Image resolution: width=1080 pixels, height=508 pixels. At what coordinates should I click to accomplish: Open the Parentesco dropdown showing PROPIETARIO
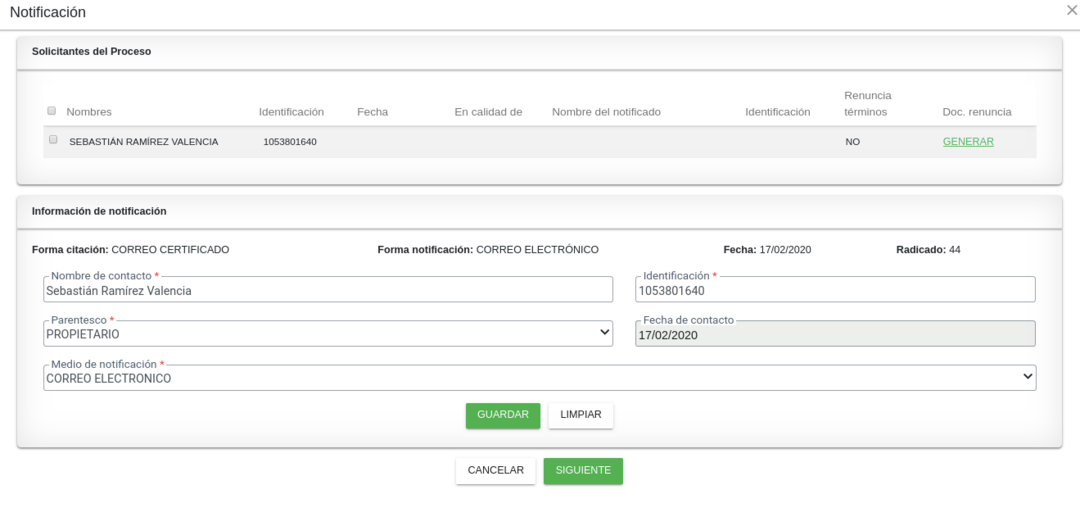[x=328, y=334]
